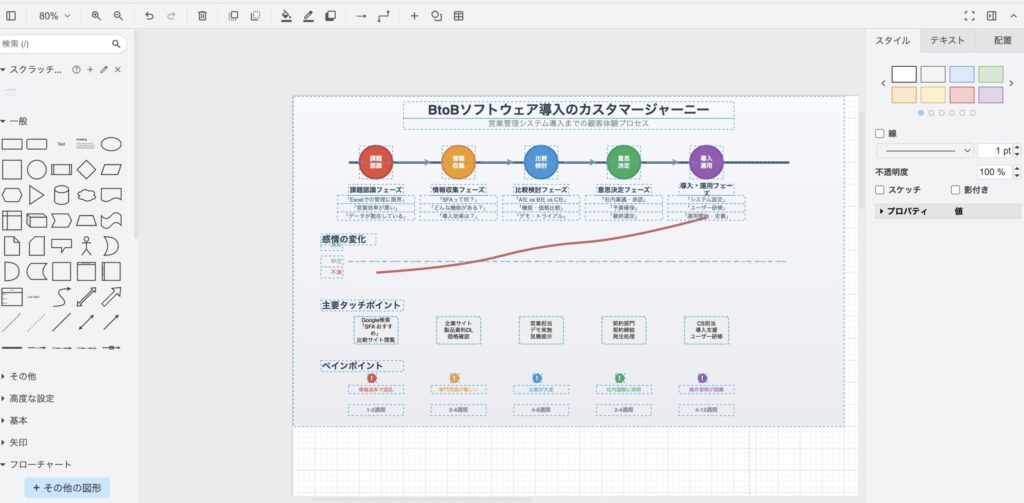The width and height of the screenshot is (1024, 503).
Task: Click the line color pencil icon
Action: coord(308,16)
